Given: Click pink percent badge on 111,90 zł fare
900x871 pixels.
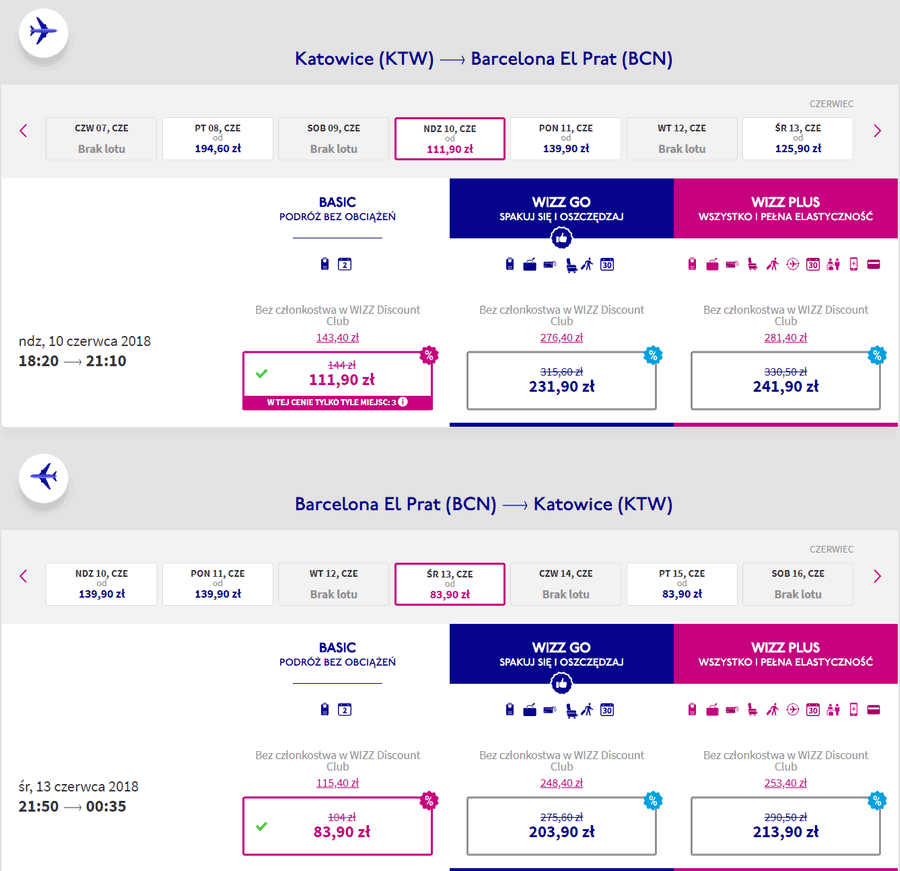Looking at the screenshot, I should [x=429, y=355].
